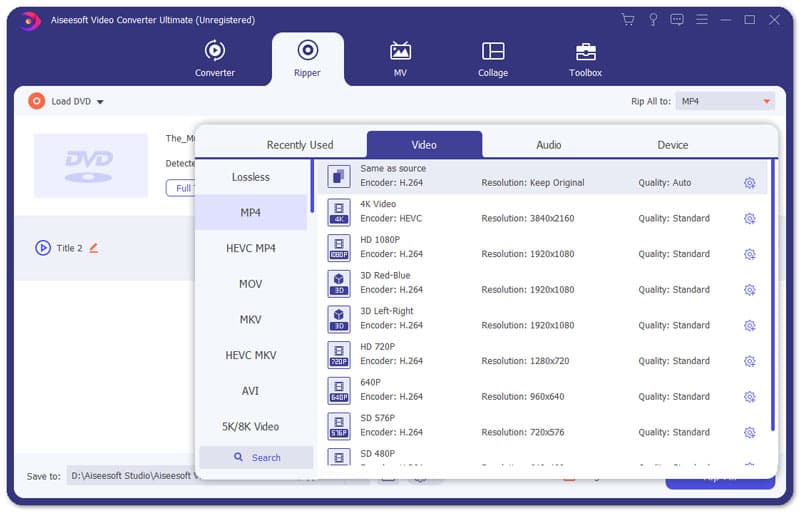
Task: Switch to the Audio format tab
Action: point(548,145)
